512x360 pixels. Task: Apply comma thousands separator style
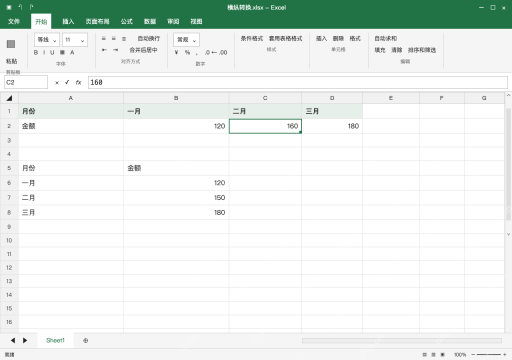196,53
